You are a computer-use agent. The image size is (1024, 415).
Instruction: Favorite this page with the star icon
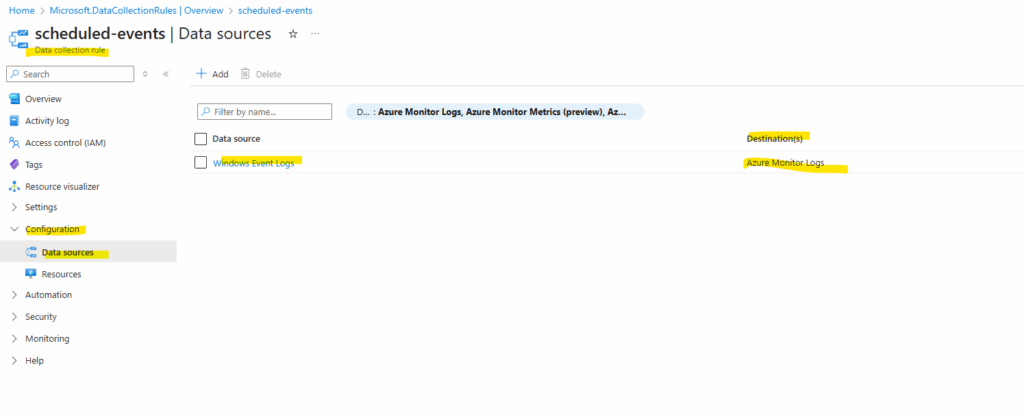(293, 34)
